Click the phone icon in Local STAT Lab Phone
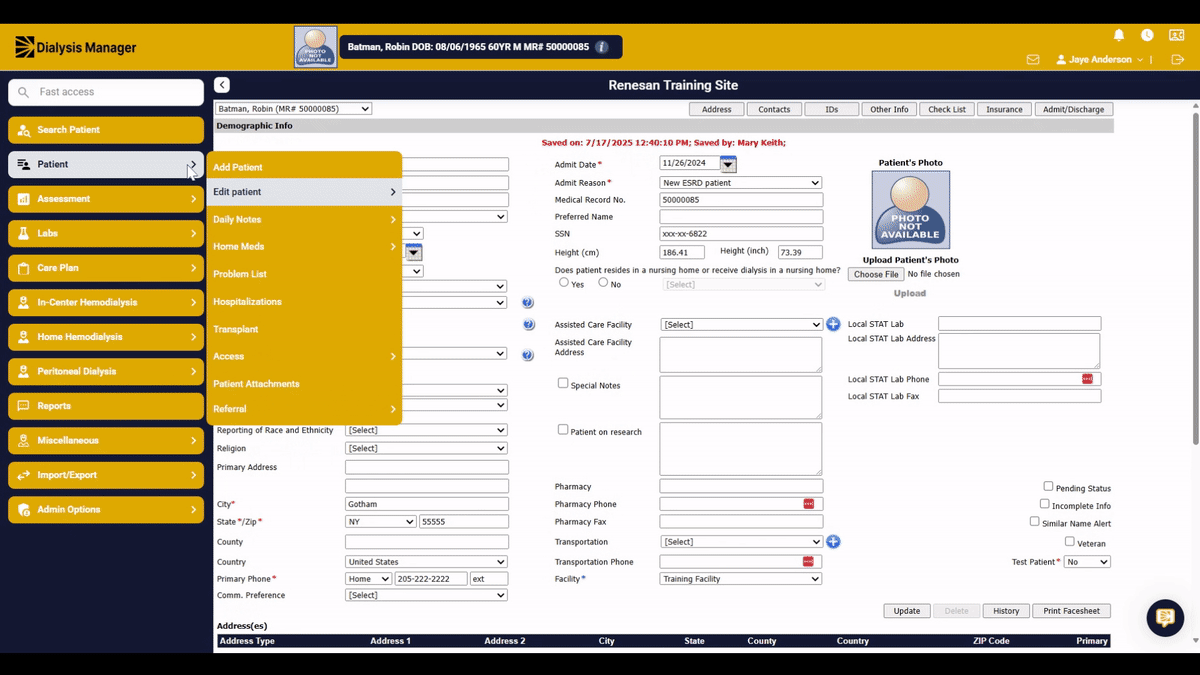1200x675 pixels. click(1087, 379)
